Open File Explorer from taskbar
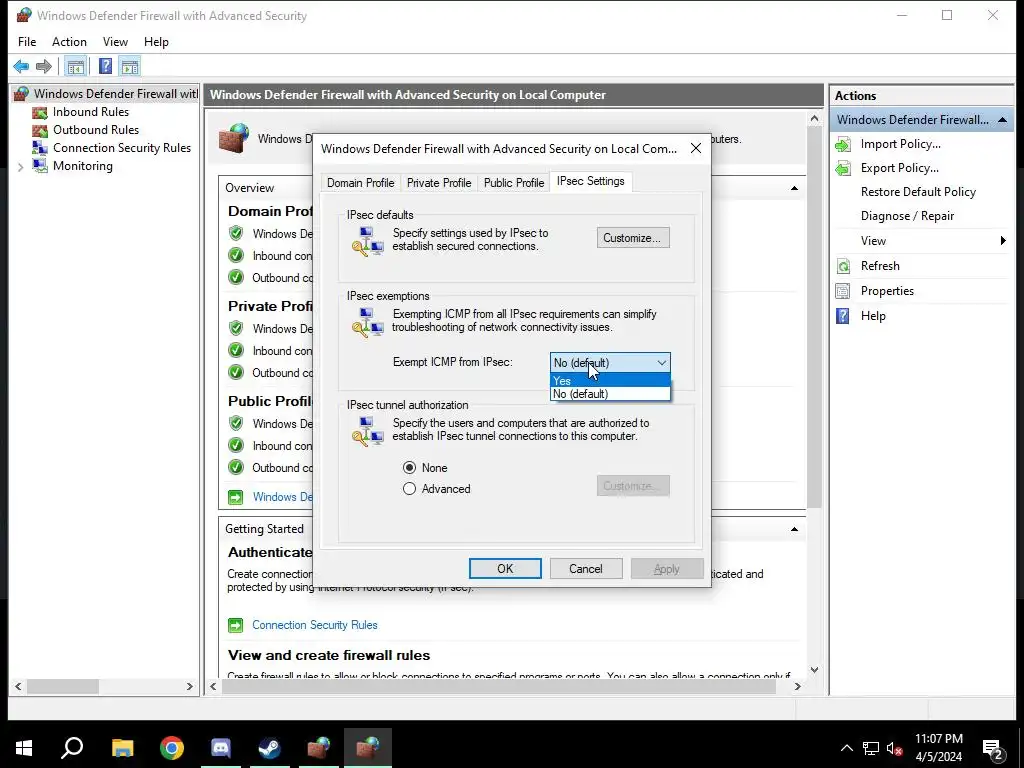Viewport: 1024px width, 768px height. tap(122, 747)
